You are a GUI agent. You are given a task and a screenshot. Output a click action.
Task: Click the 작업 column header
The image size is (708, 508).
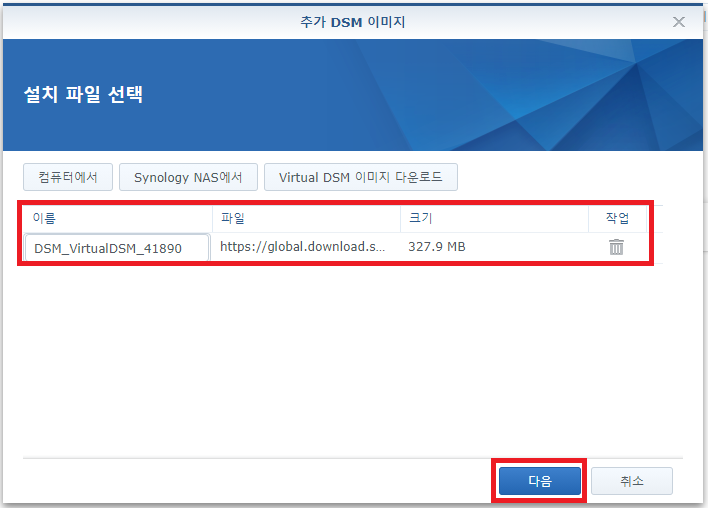[617, 219]
